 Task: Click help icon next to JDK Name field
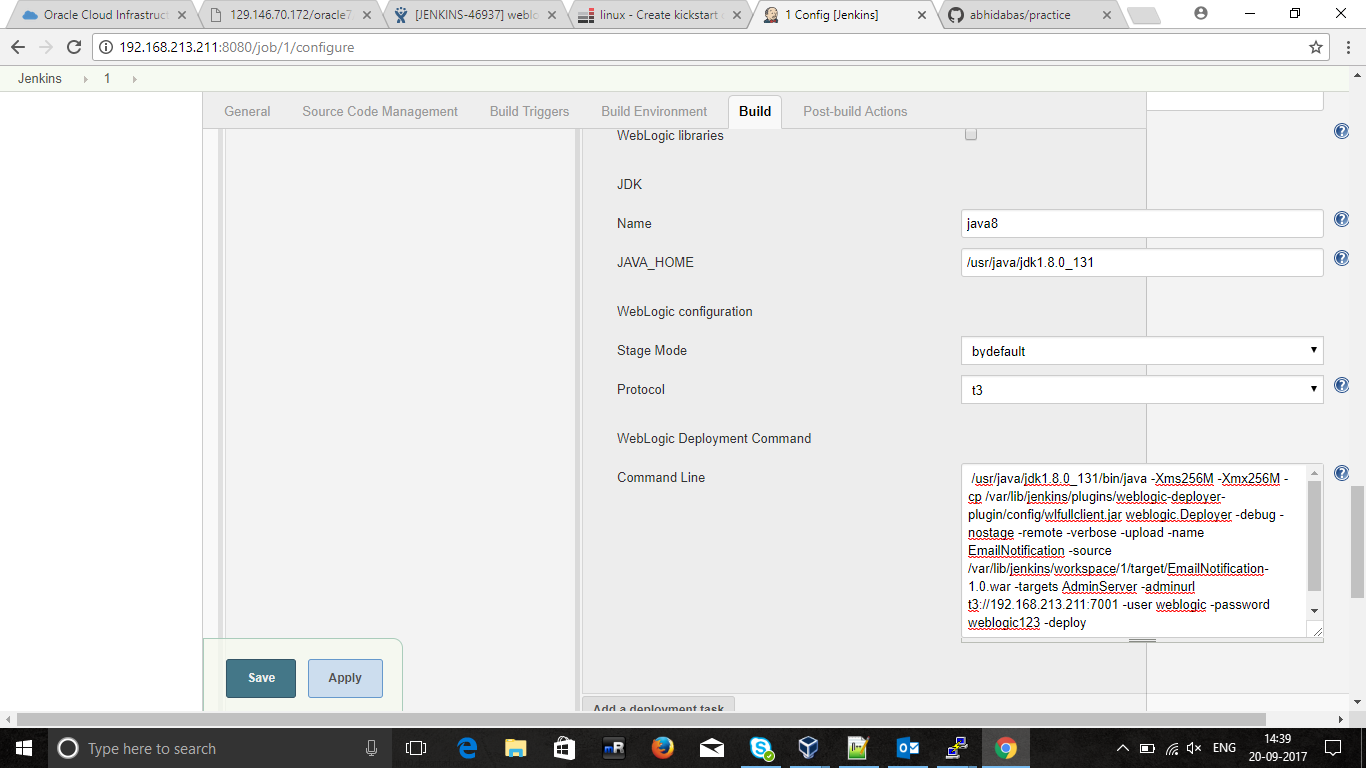tap(1342, 220)
